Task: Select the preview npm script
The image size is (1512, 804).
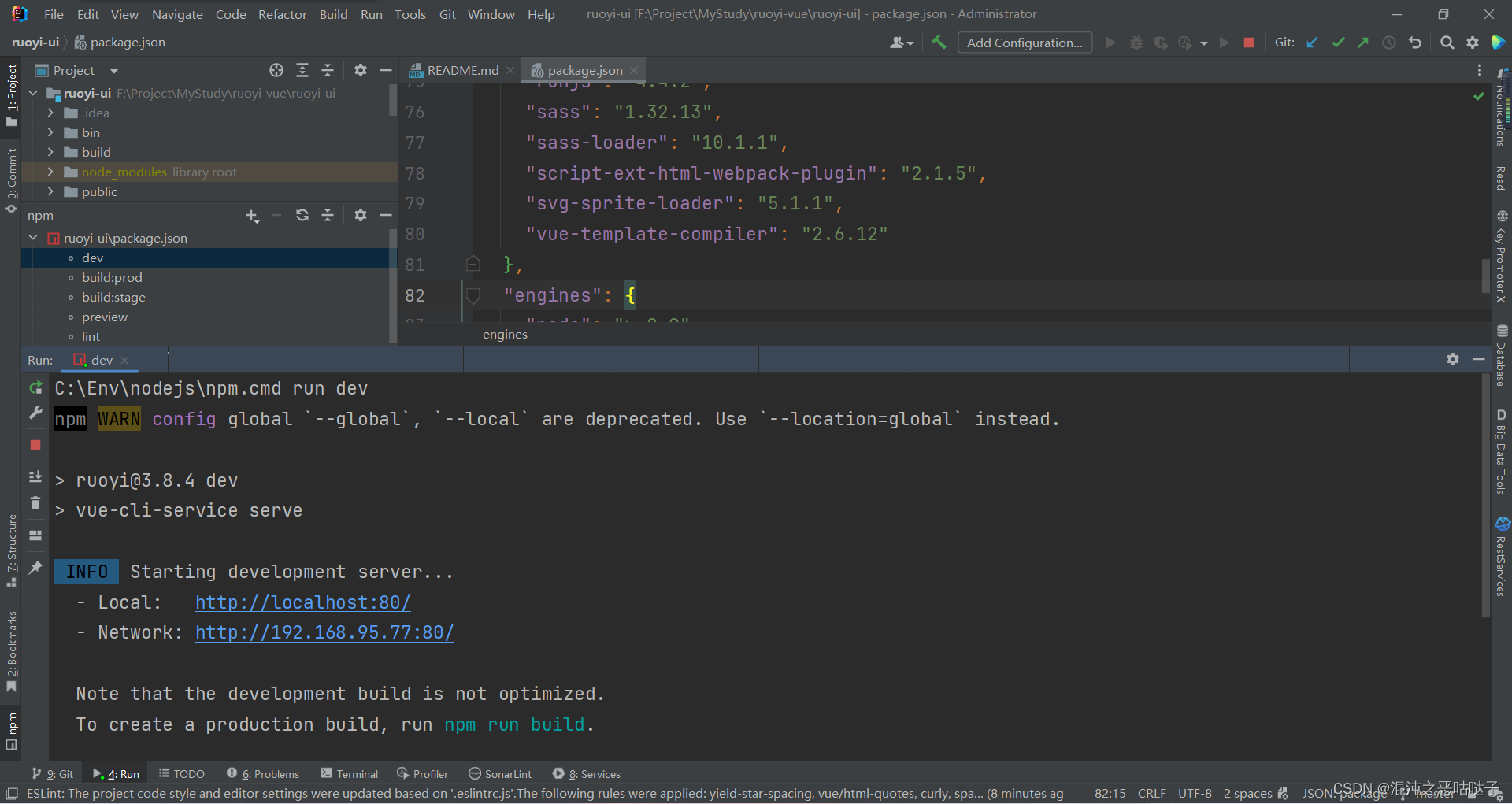Action: [104, 317]
